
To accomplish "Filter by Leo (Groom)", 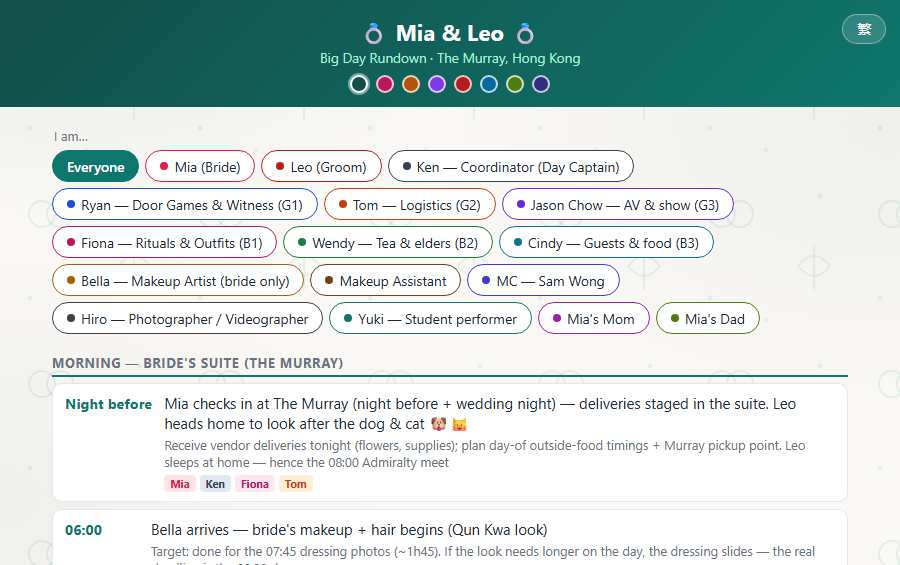I will [321, 167].
